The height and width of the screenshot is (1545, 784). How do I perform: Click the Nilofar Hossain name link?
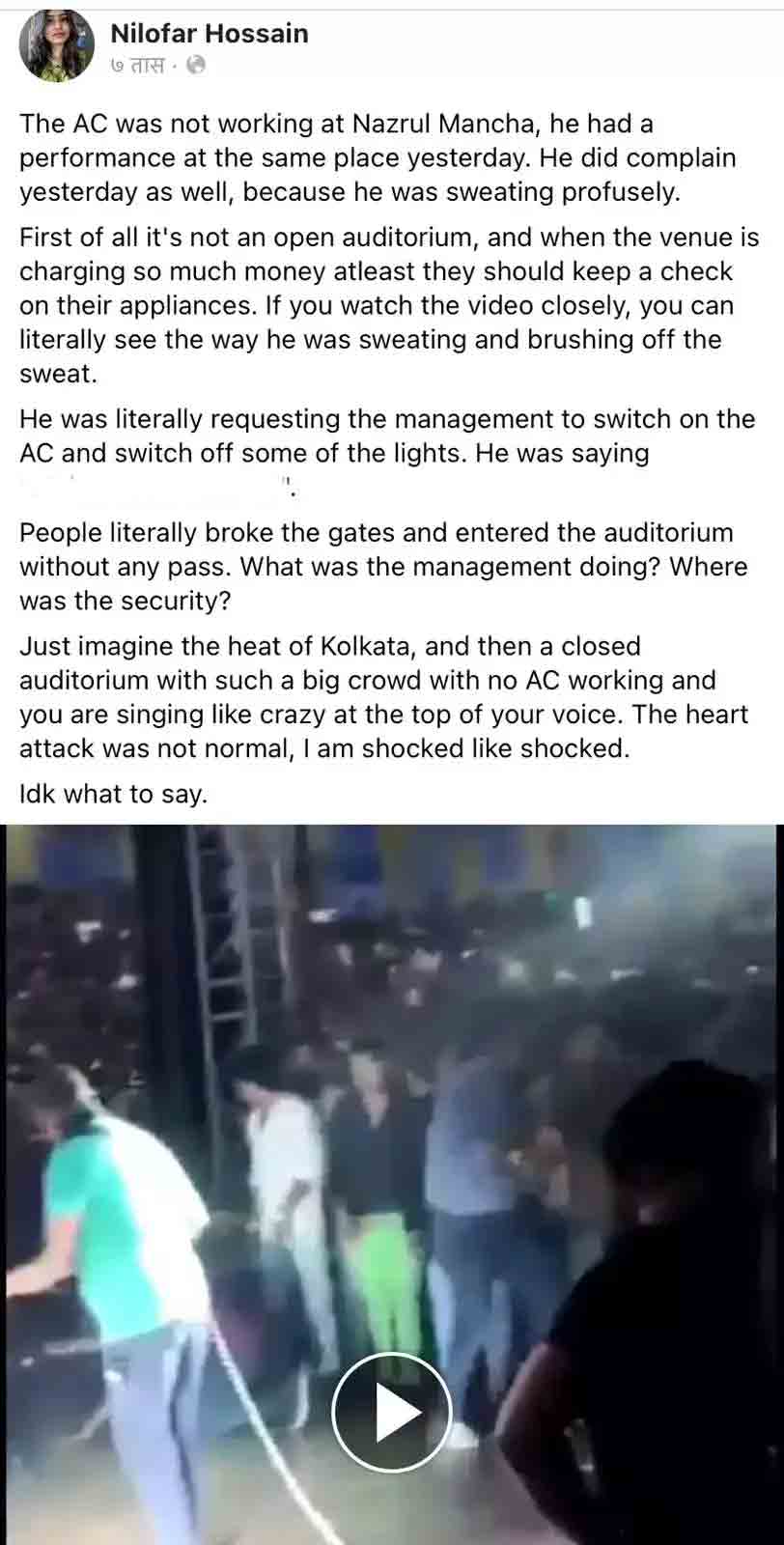pos(210,33)
